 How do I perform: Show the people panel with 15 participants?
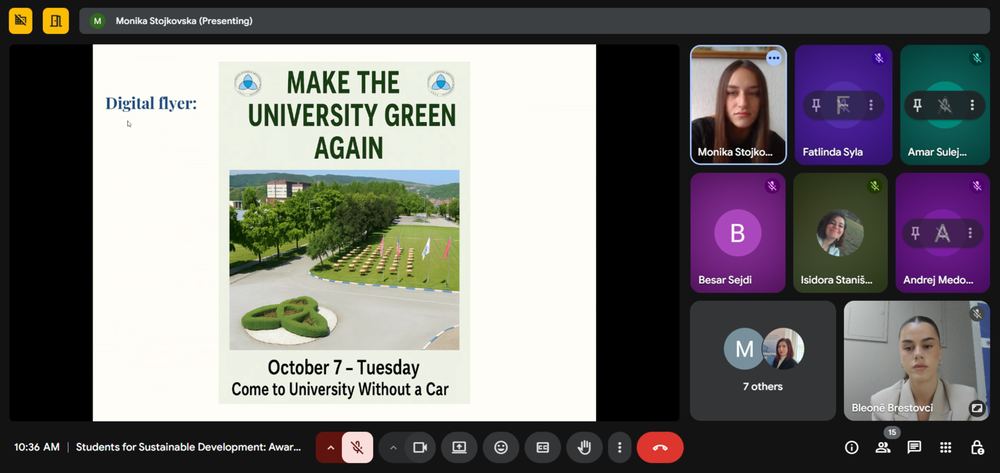(883, 447)
